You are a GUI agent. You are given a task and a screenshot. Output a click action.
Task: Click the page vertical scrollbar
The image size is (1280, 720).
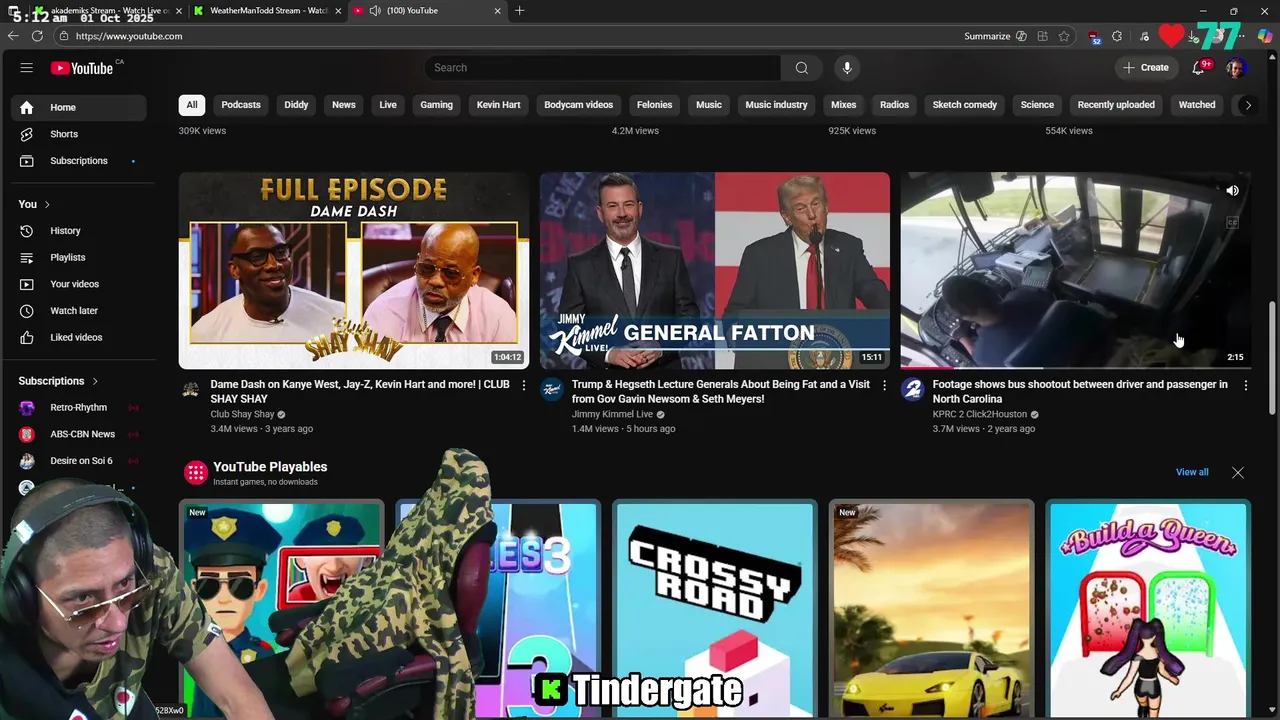[x=1273, y=358]
